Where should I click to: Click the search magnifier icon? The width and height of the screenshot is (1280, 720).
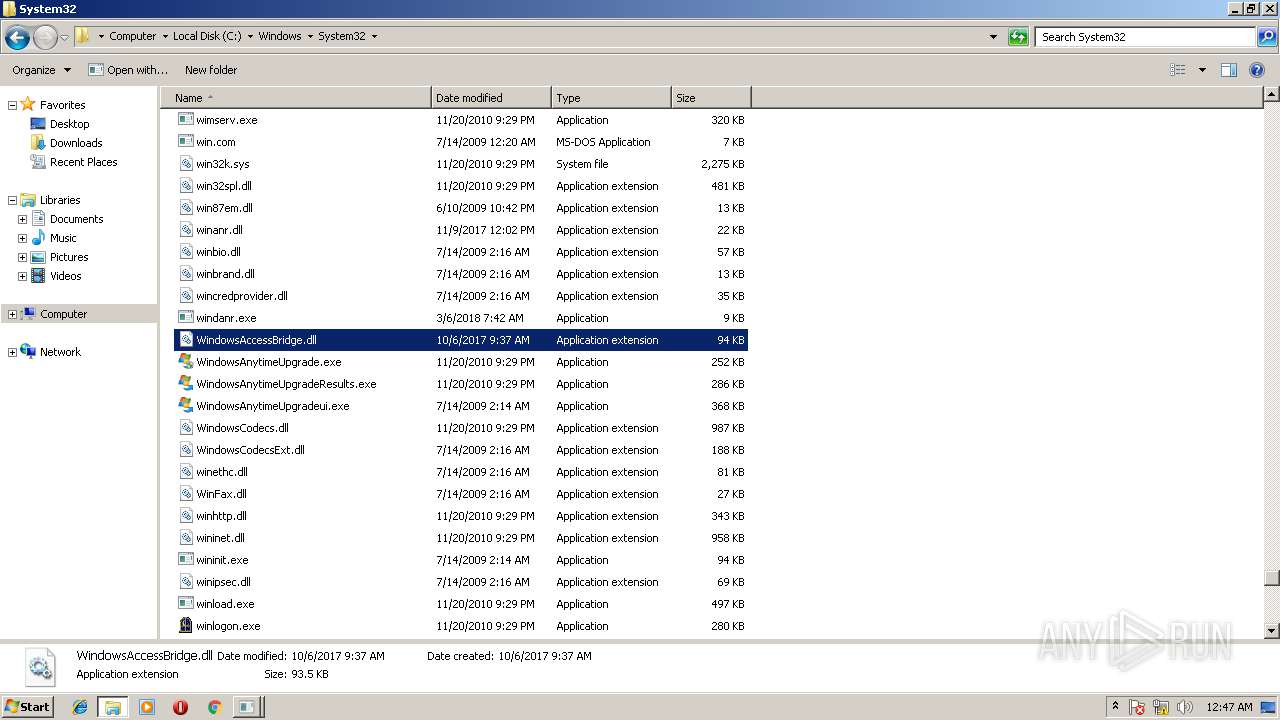(1266, 37)
